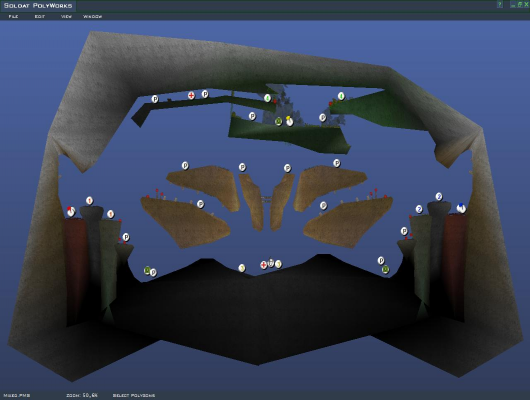Select the P spawn on the lower-left brown platform
The width and height of the screenshot is (530, 400).
tap(200, 204)
